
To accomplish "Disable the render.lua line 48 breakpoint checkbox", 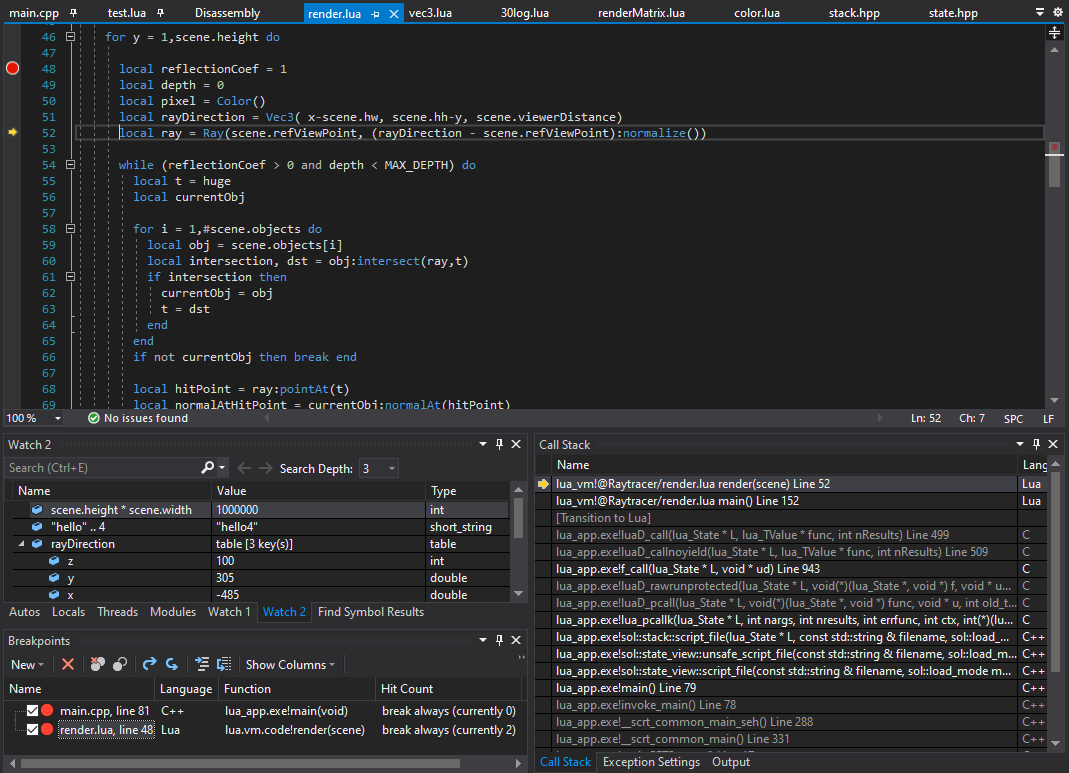I will click(x=33, y=730).
